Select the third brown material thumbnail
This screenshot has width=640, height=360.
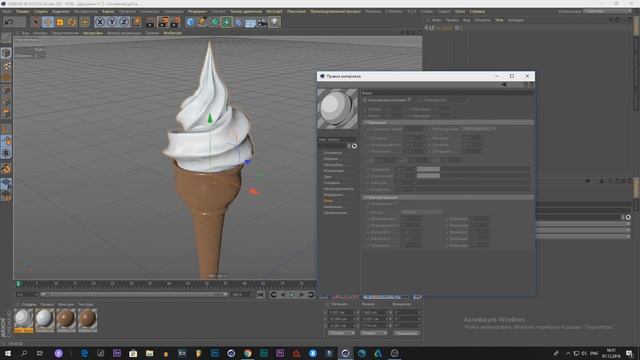click(x=66, y=319)
